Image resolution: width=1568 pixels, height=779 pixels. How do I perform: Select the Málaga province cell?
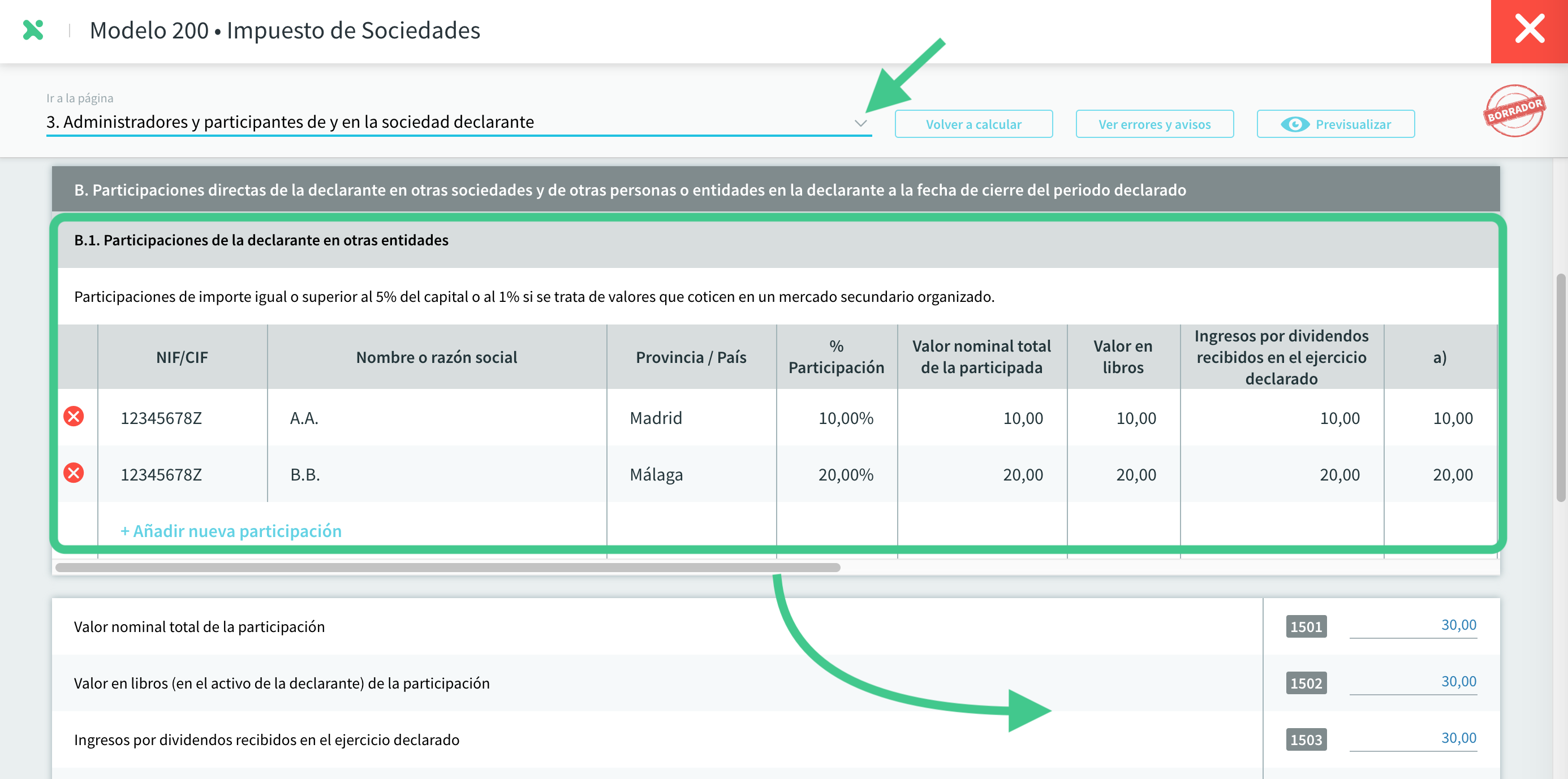click(690, 474)
